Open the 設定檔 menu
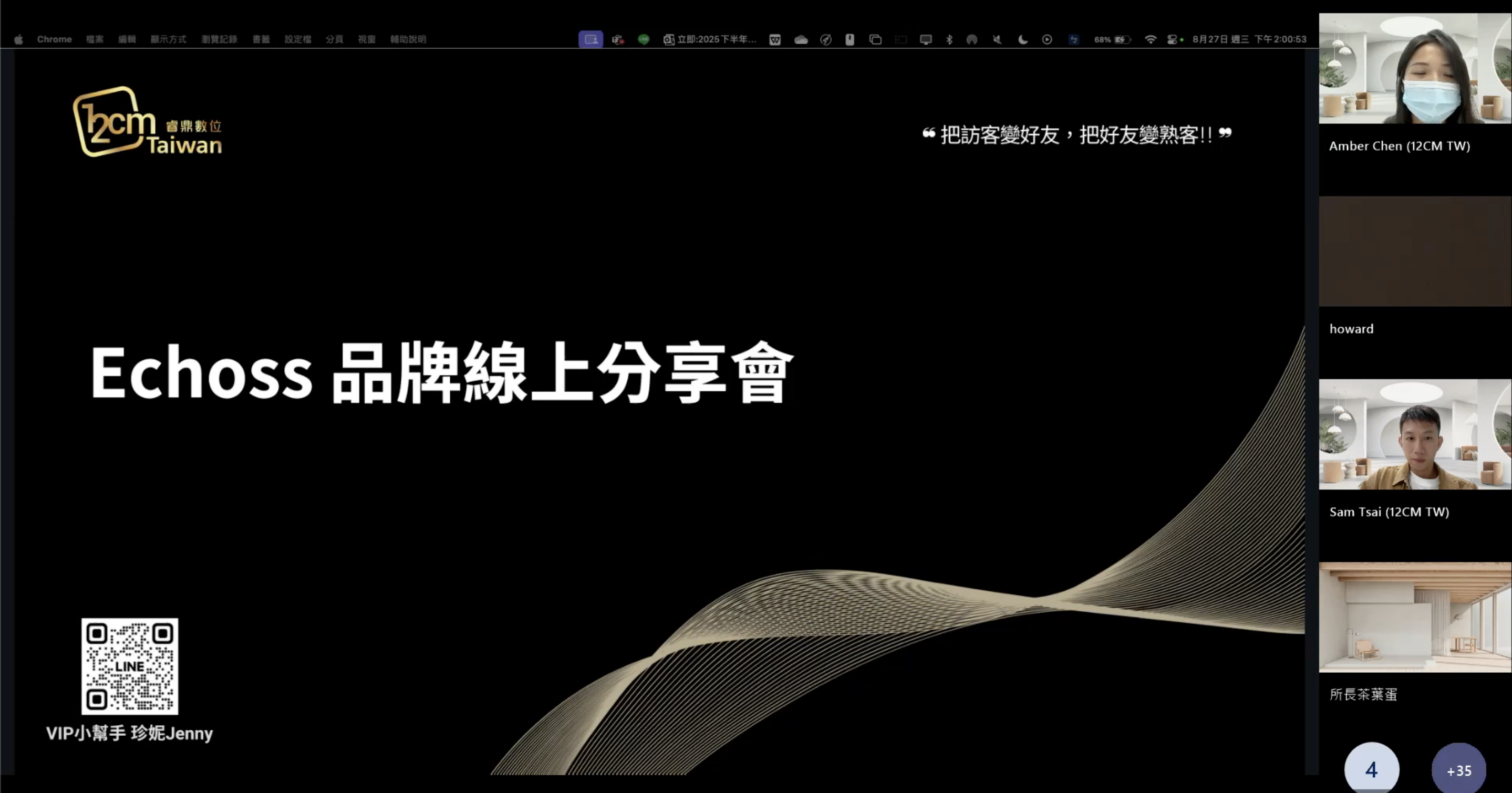 (297, 39)
